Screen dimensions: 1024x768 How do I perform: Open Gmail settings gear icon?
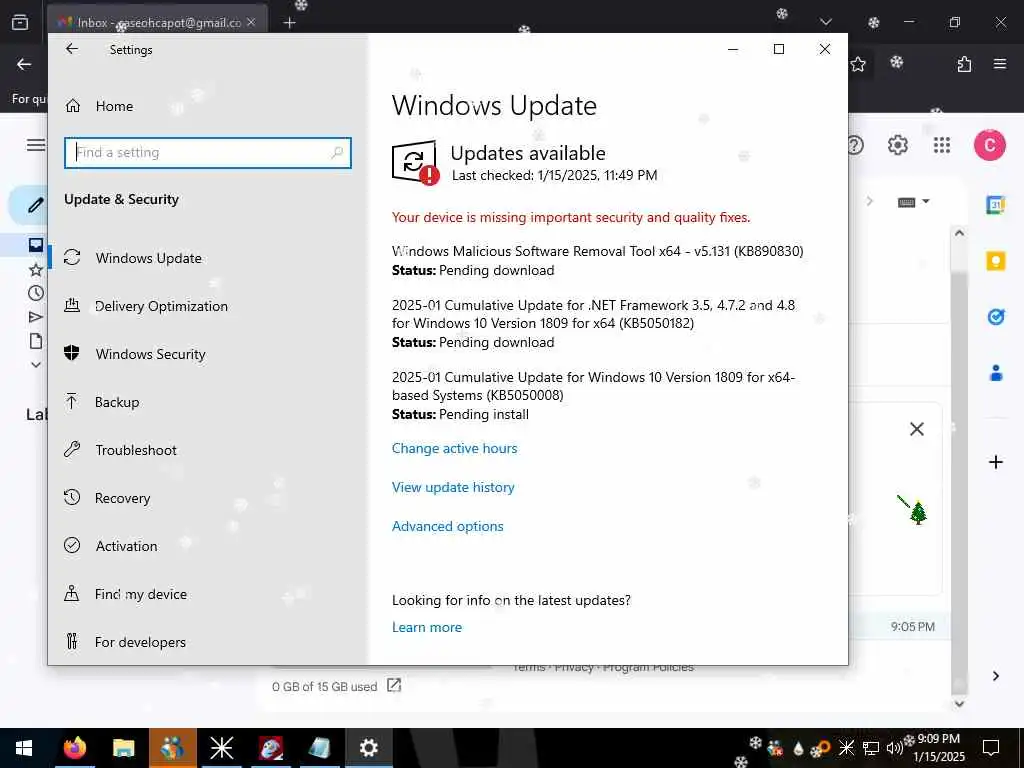coord(898,145)
